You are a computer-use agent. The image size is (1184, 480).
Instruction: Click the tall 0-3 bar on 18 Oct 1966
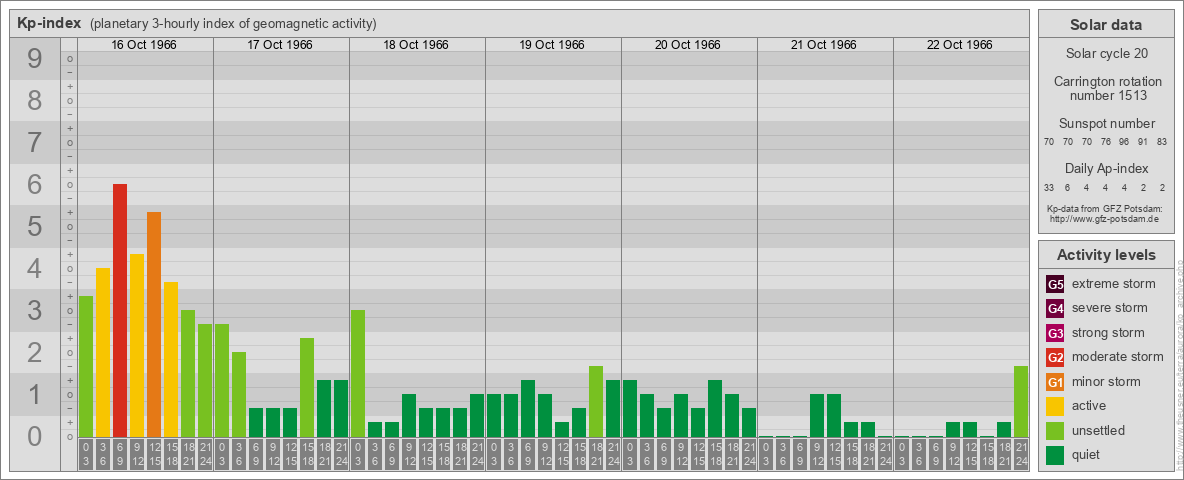pyautogui.click(x=358, y=374)
